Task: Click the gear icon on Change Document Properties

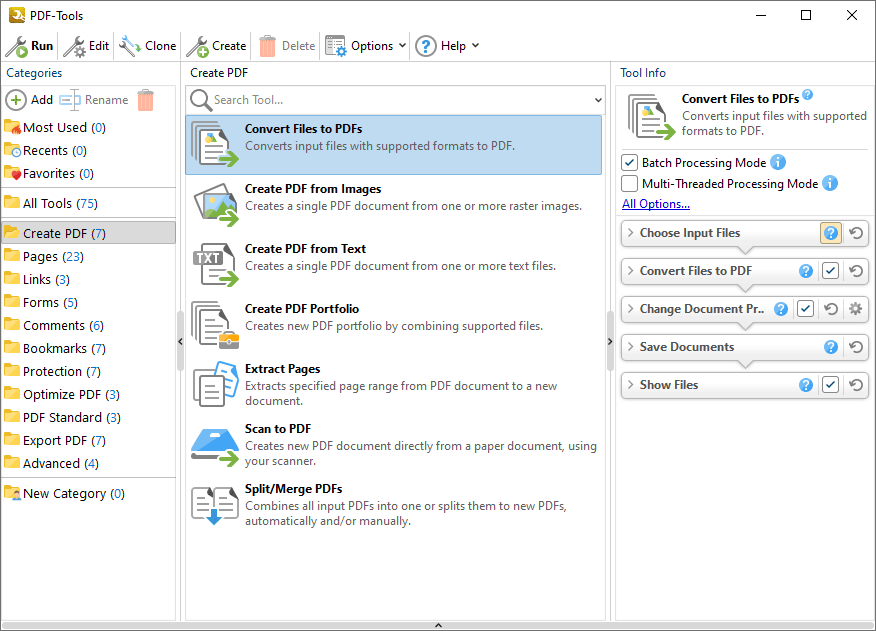Action: (855, 309)
